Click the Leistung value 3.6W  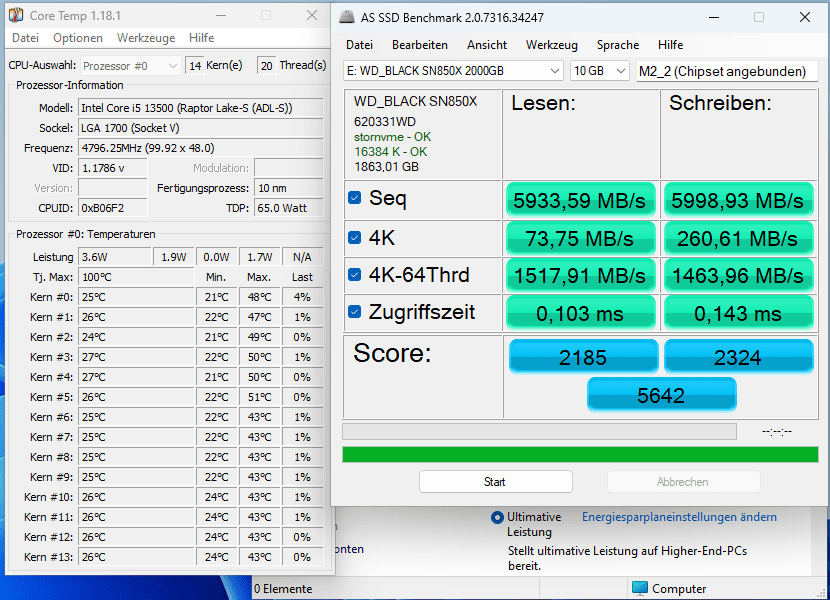(115, 257)
